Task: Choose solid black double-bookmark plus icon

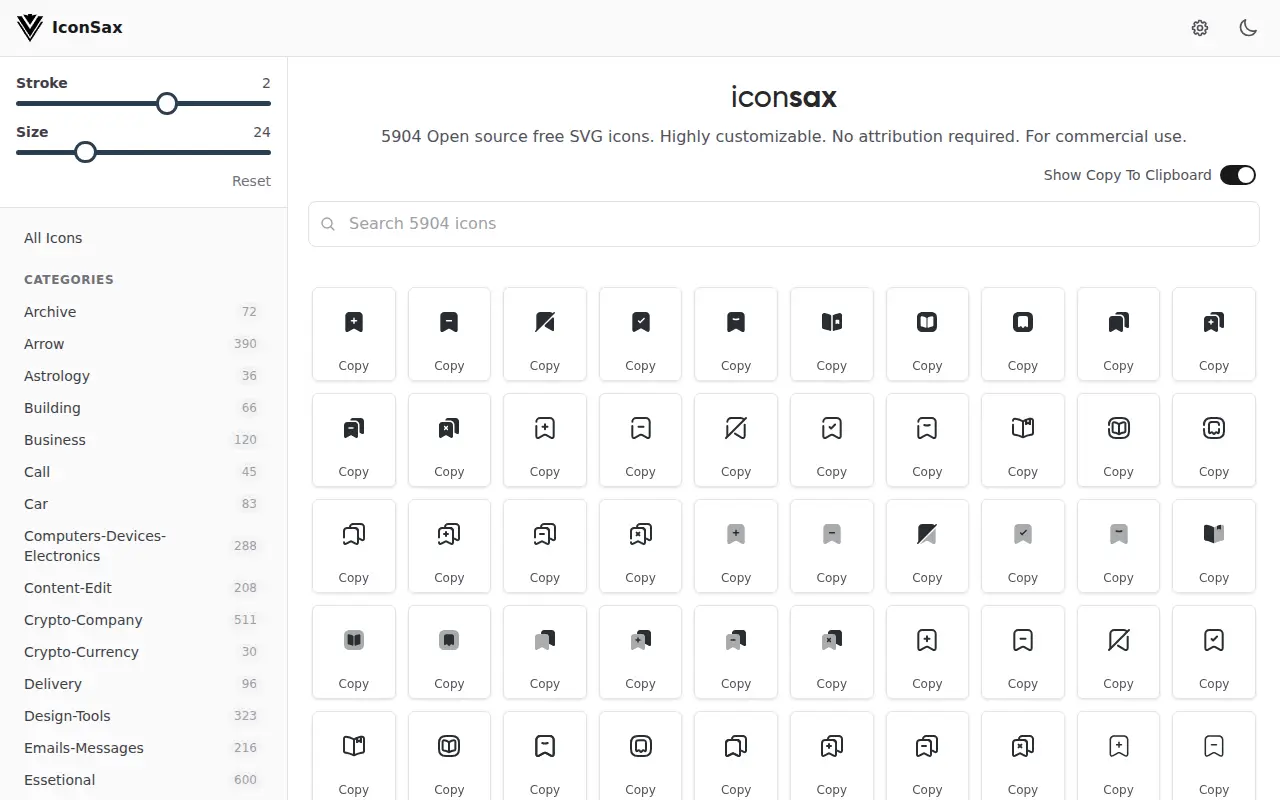Action: [x=1214, y=322]
